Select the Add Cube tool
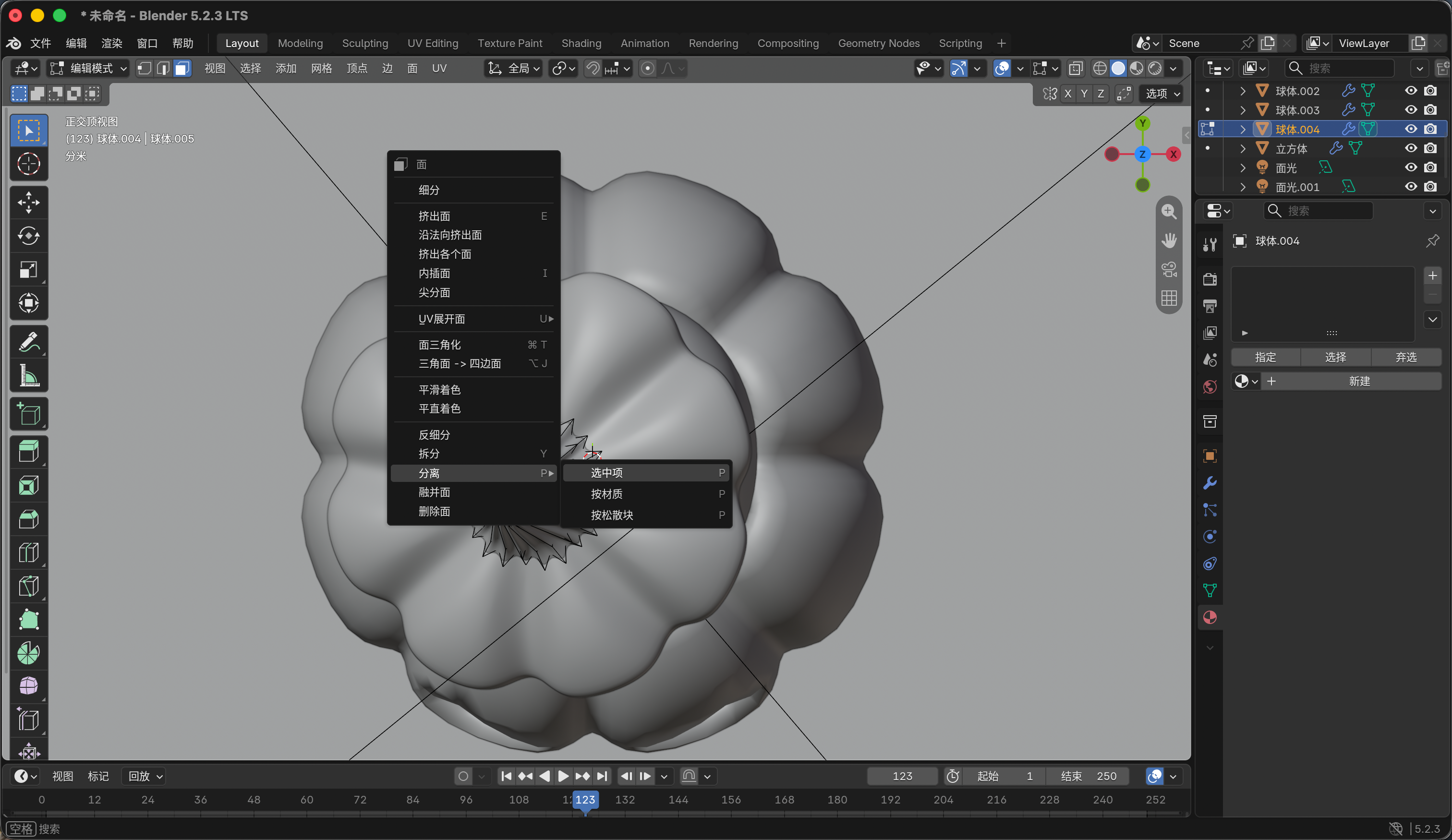Image resolution: width=1452 pixels, height=840 pixels. coord(29,414)
